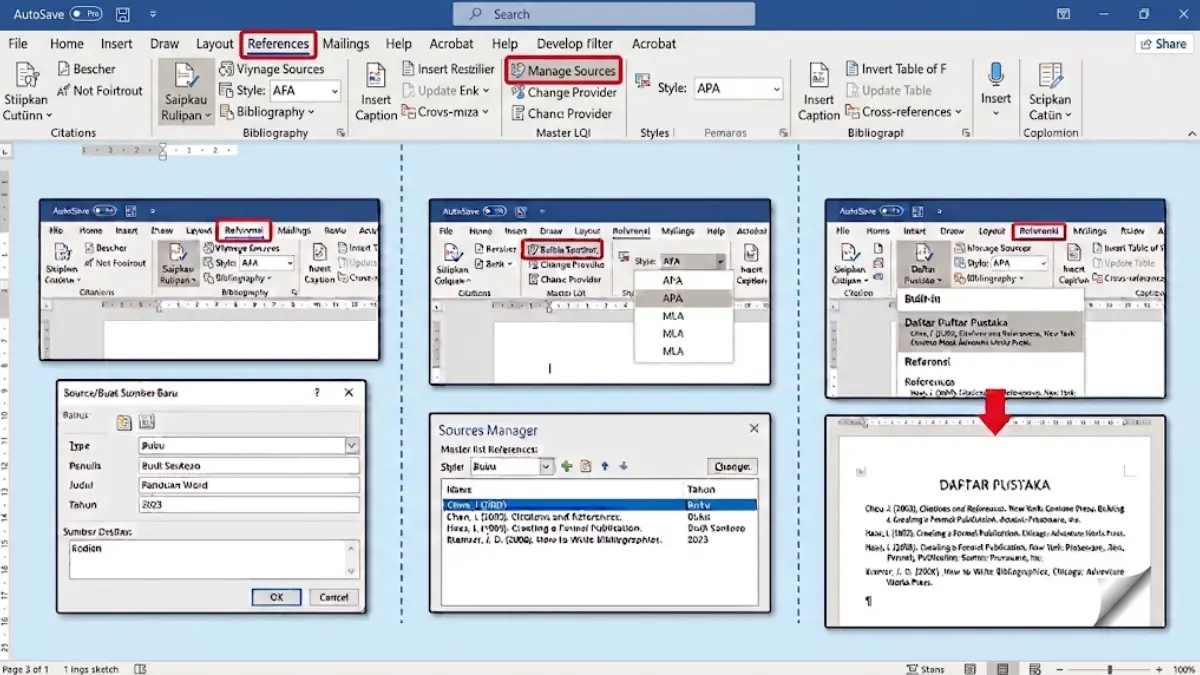Screen dimensions: 1200x675
Task: Click the Stipkan Catün icon at ribbon right
Action: (1050, 76)
